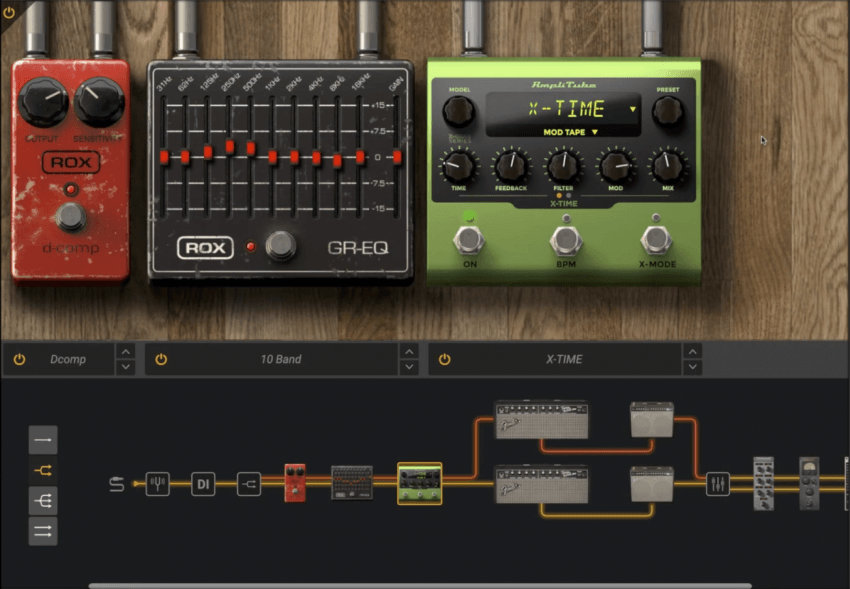Select the green X-TIME pedal in chain

pos(420,483)
